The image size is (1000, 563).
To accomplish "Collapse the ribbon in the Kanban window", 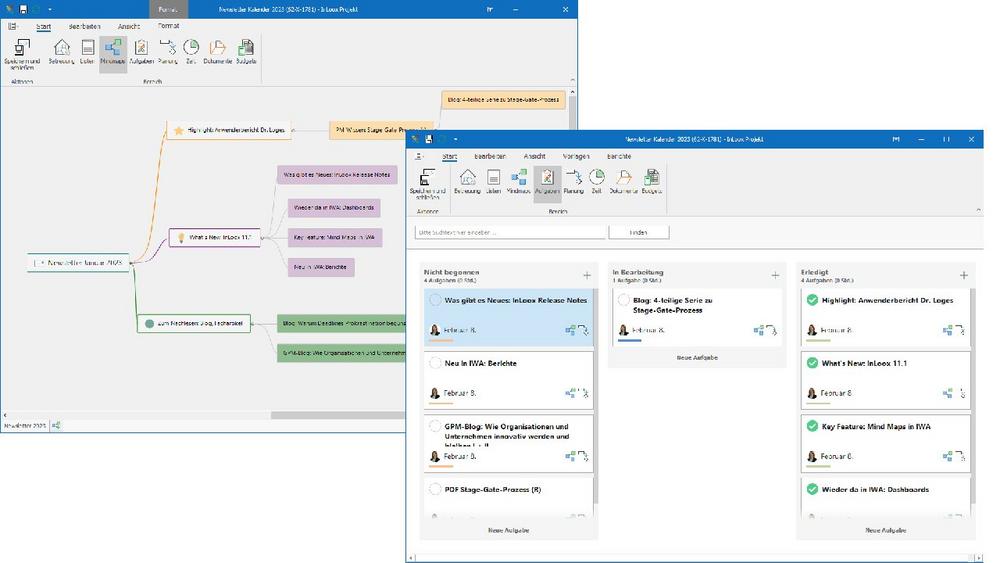I will [978, 210].
